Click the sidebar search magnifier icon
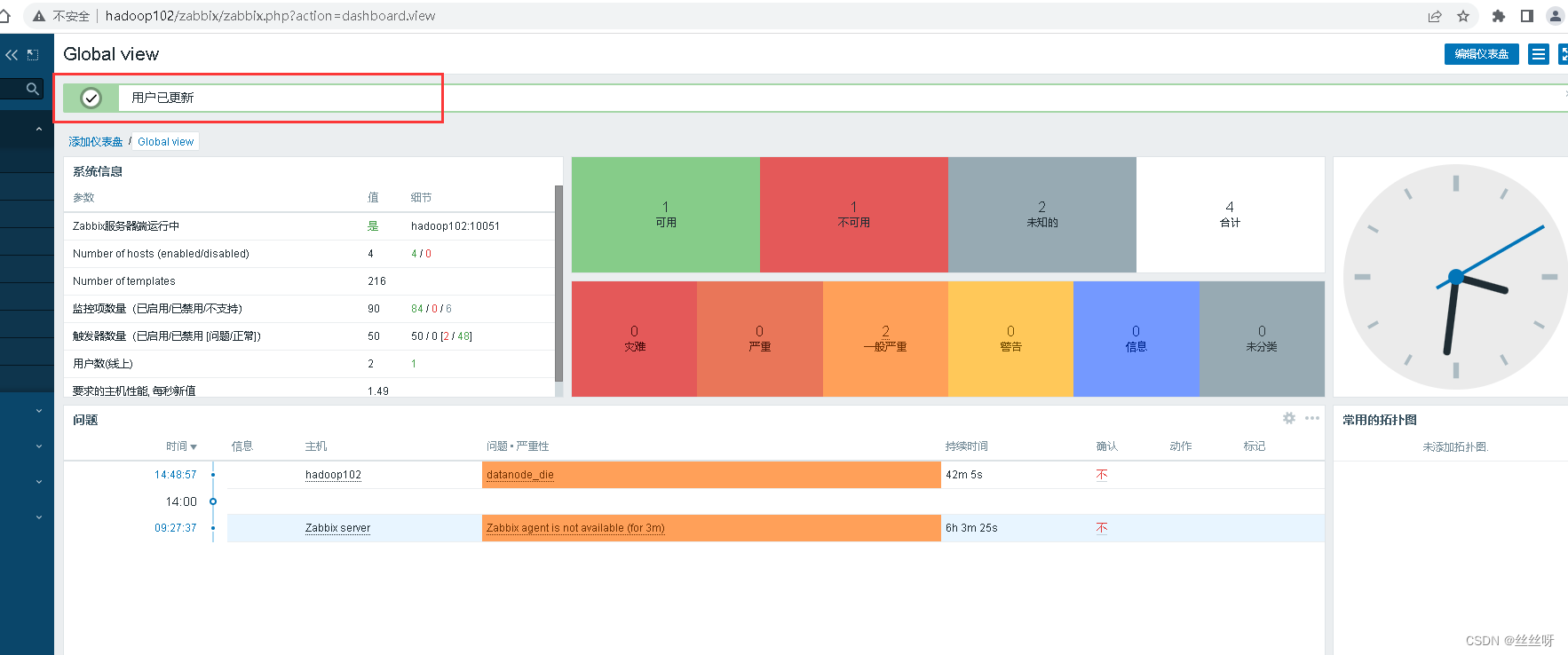The width and height of the screenshot is (1568, 655). pyautogui.click(x=33, y=89)
